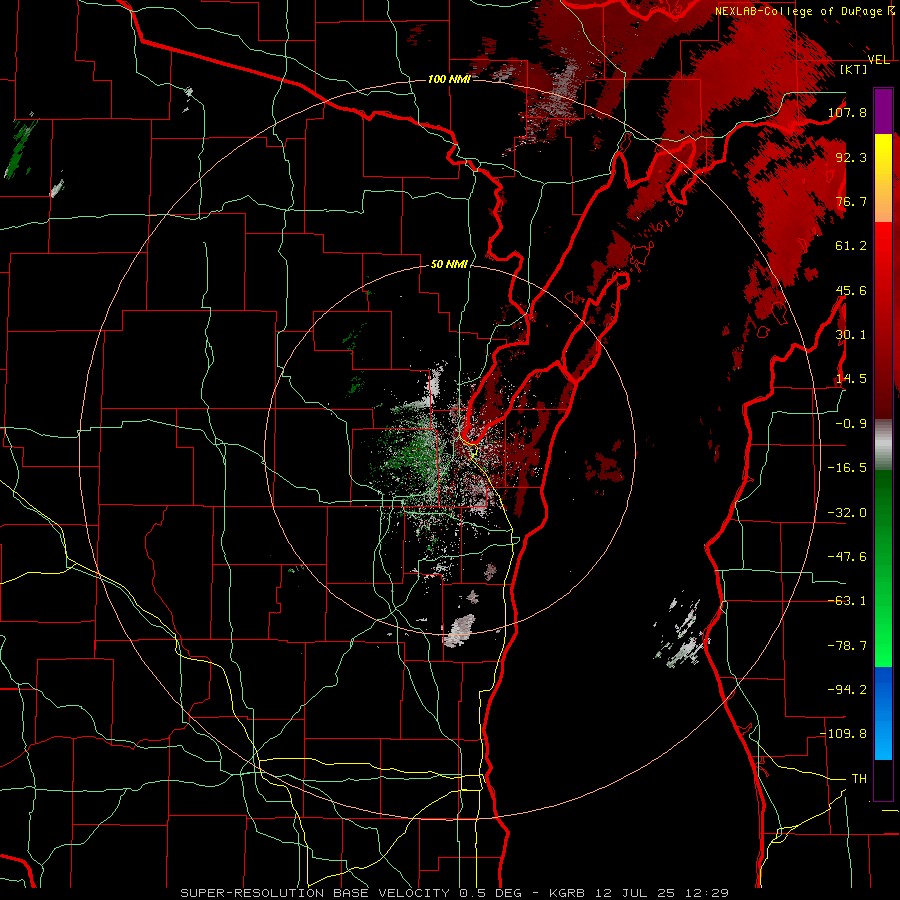This screenshot has width=900, height=900.
Task: Click the -94.2 velocity scale value
Action: [847, 690]
